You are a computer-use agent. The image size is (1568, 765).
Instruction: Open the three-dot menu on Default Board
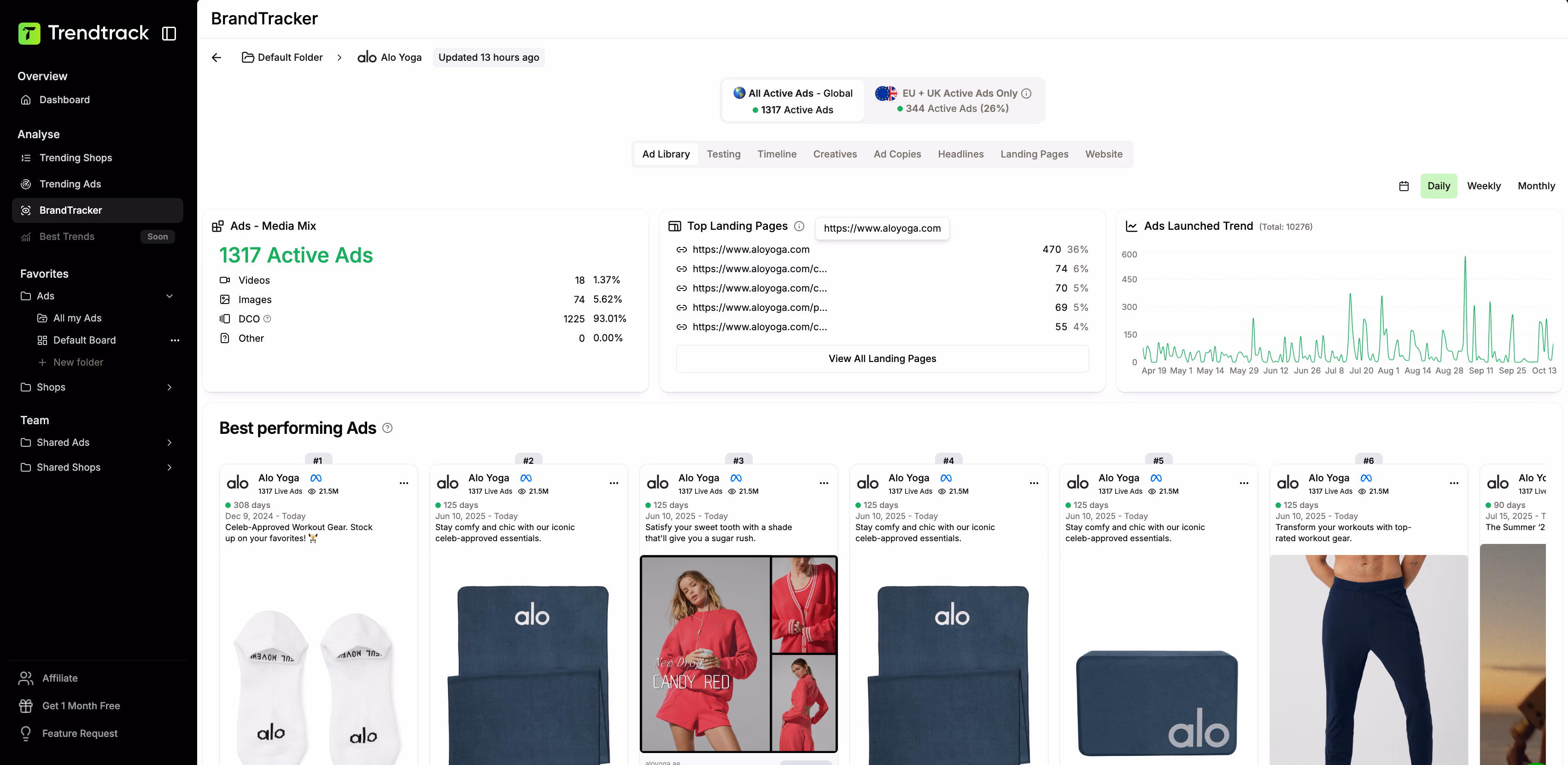click(x=176, y=340)
